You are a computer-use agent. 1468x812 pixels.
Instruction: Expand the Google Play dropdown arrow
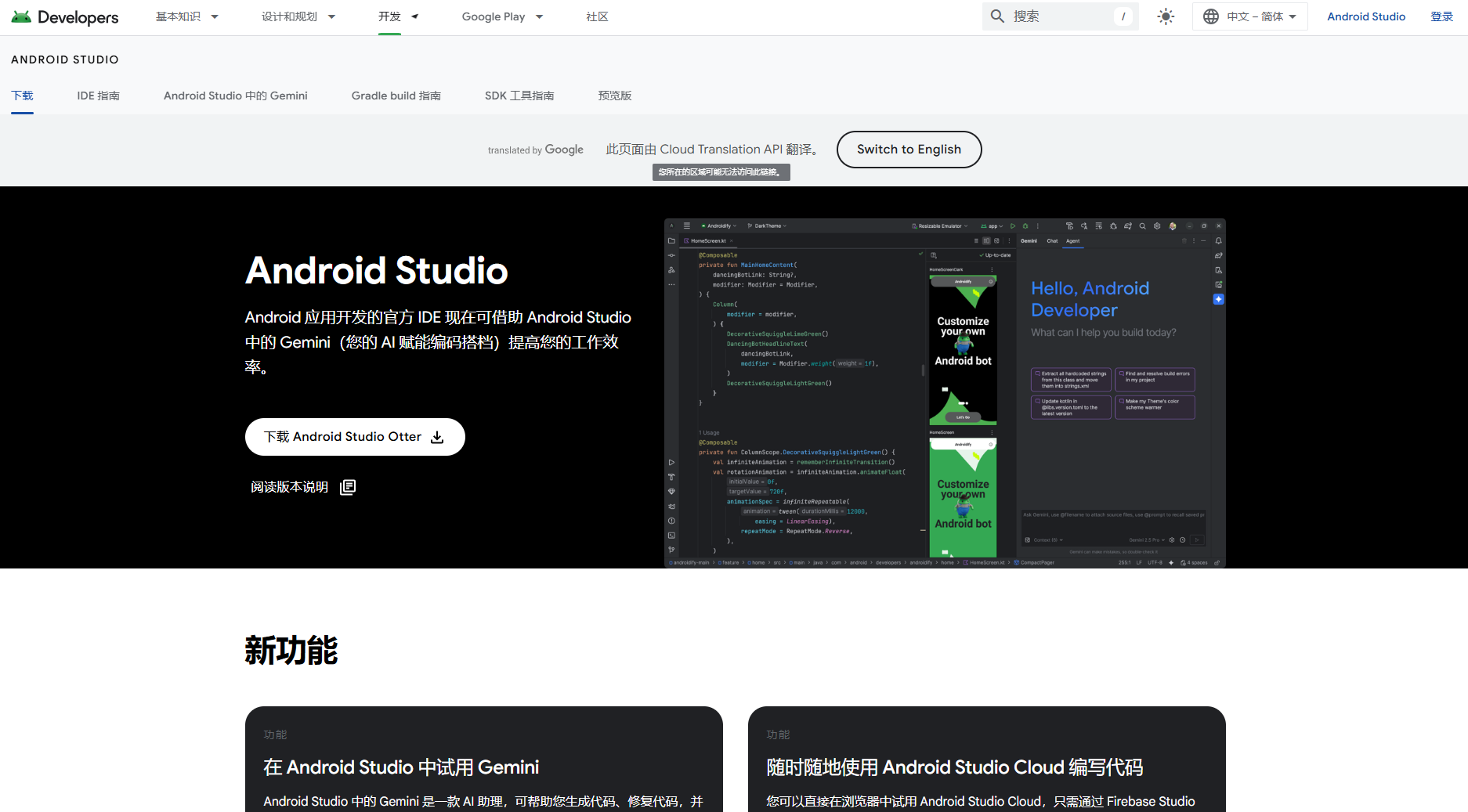(x=539, y=16)
